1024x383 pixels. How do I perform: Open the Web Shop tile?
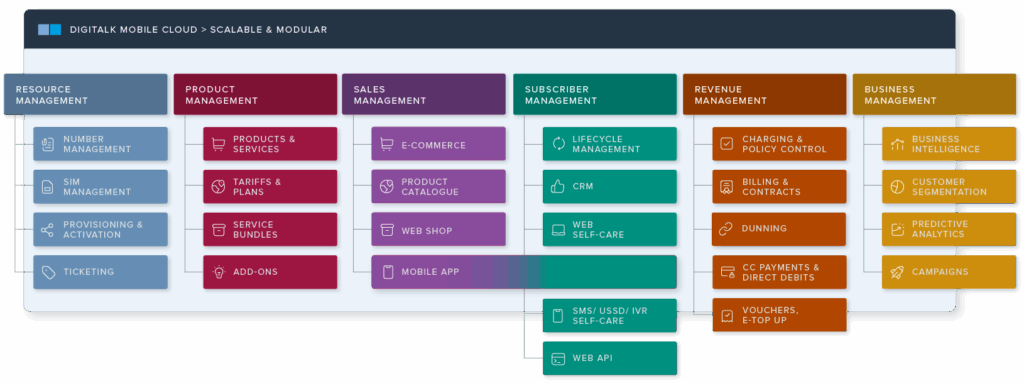tap(438, 229)
